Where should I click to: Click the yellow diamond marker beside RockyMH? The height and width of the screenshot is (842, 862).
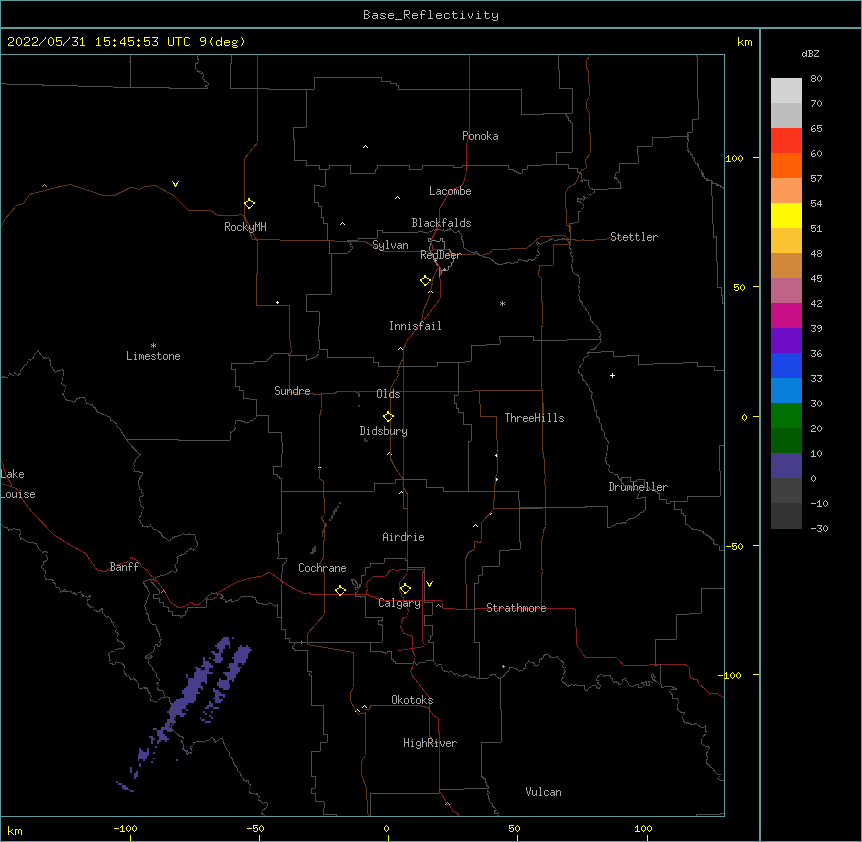249,204
